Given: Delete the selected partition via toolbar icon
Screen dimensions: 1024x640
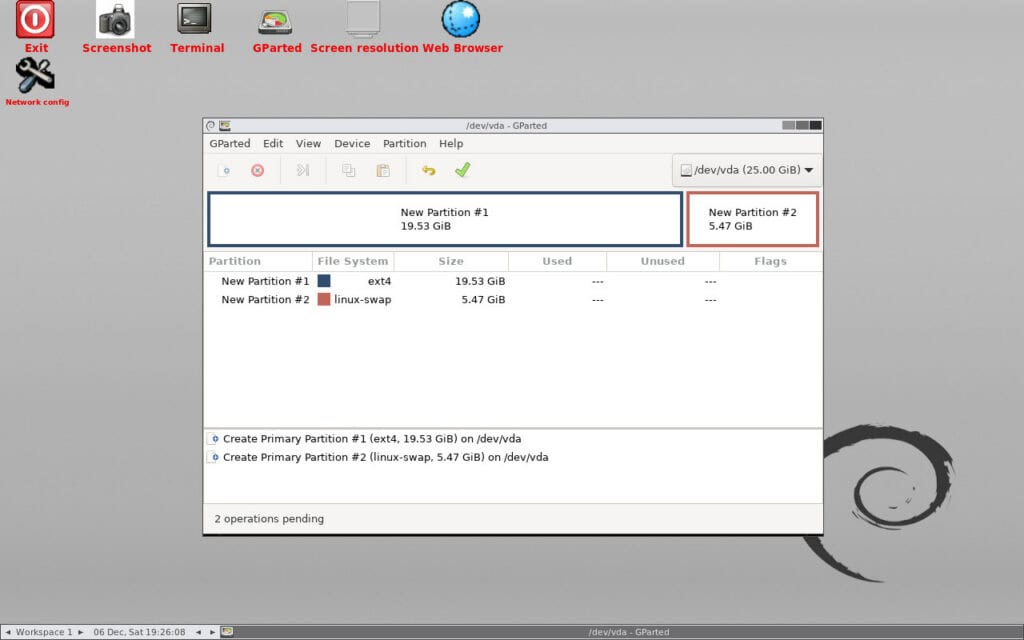Looking at the screenshot, I should [257, 170].
